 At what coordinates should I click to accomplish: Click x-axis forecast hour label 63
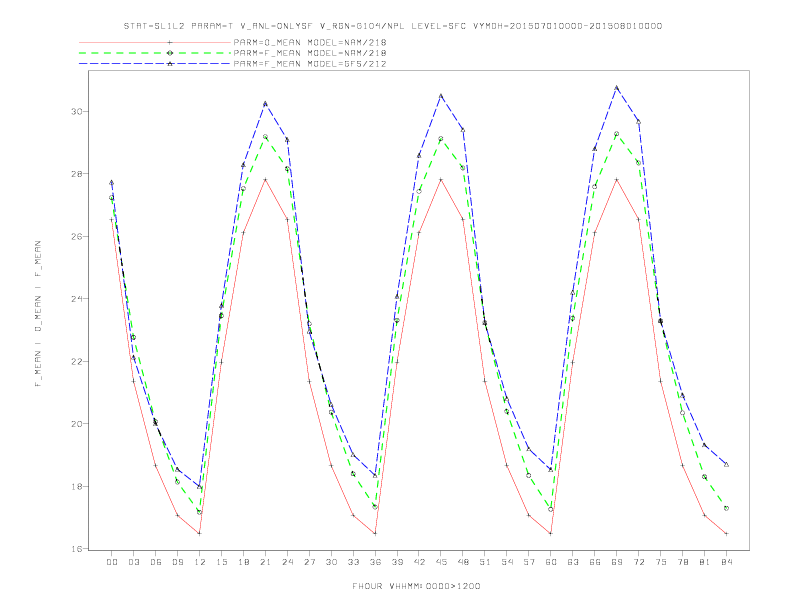tap(573, 562)
